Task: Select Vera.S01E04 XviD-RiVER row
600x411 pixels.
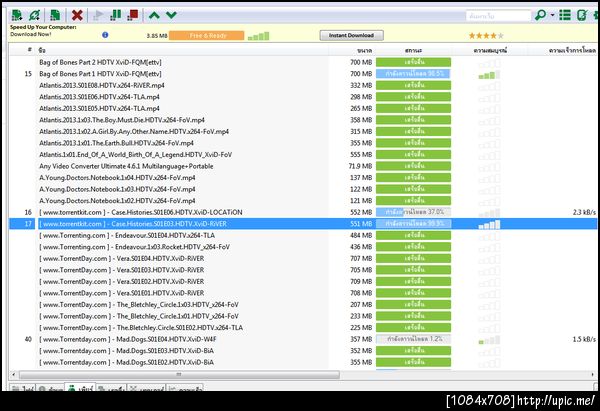Action: point(303,258)
